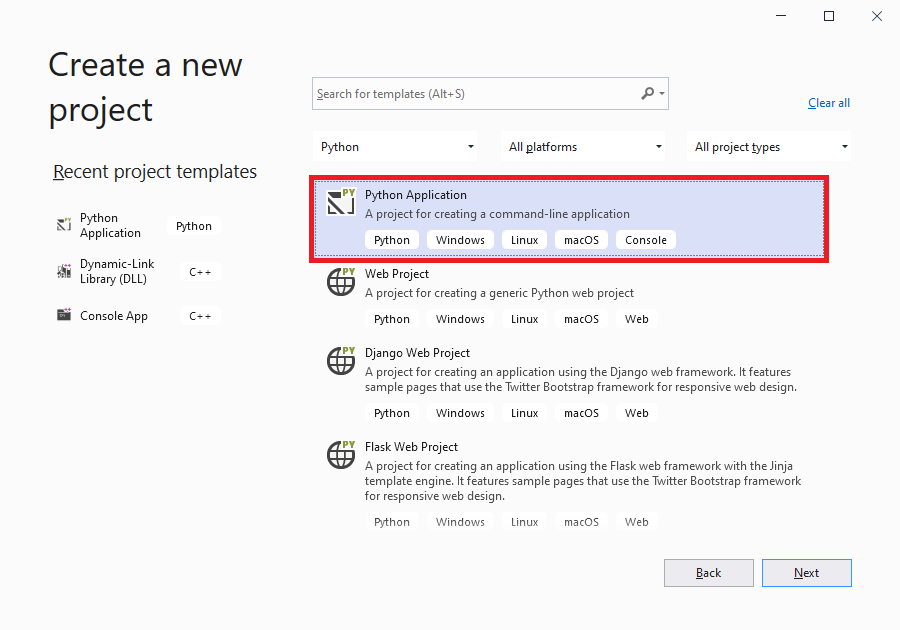900x630 pixels.
Task: Click the search magnifier icon
Action: coord(648,94)
